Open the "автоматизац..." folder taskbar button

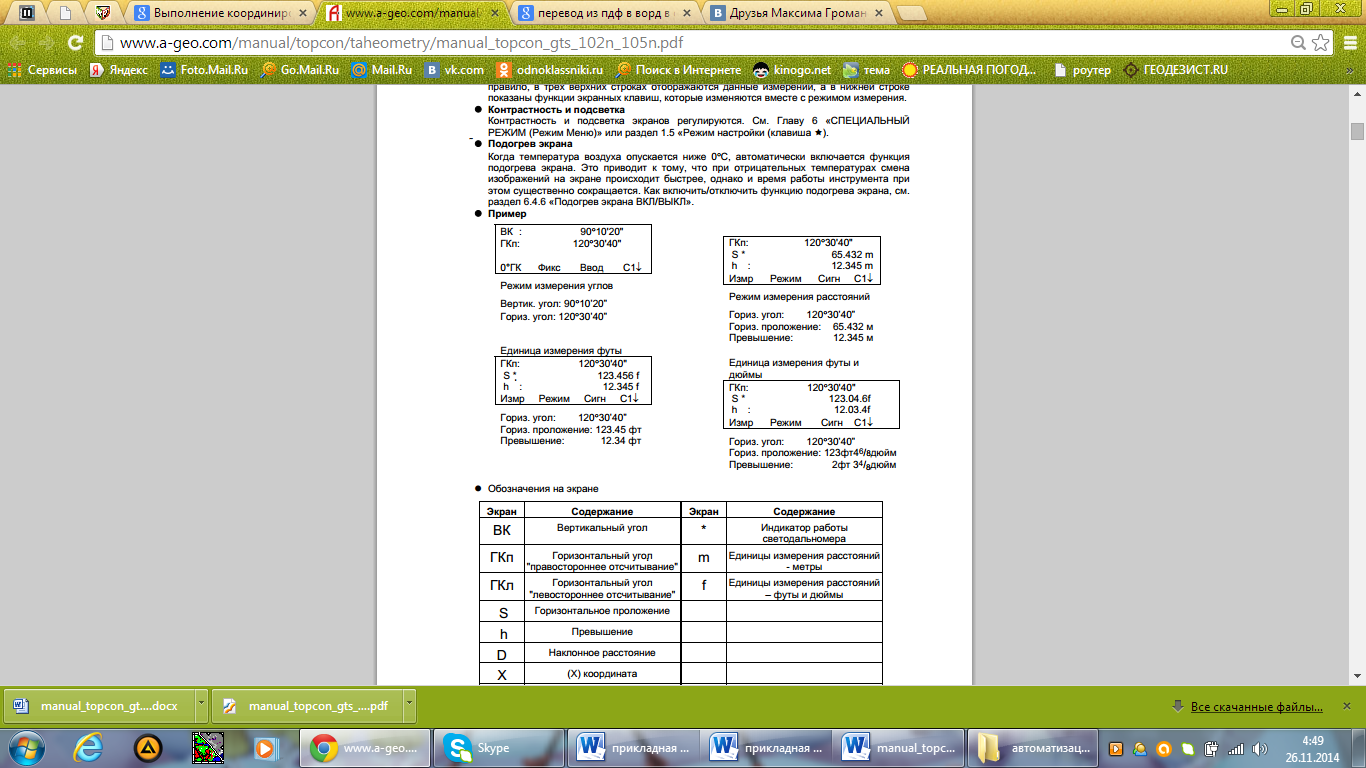point(1034,747)
